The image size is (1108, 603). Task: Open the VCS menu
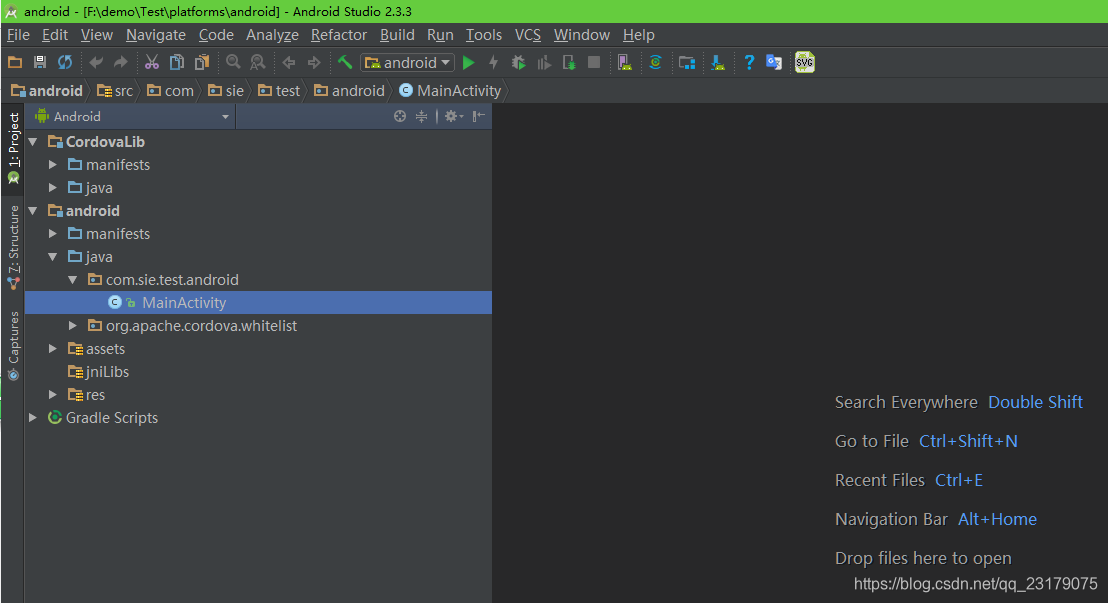tap(528, 35)
